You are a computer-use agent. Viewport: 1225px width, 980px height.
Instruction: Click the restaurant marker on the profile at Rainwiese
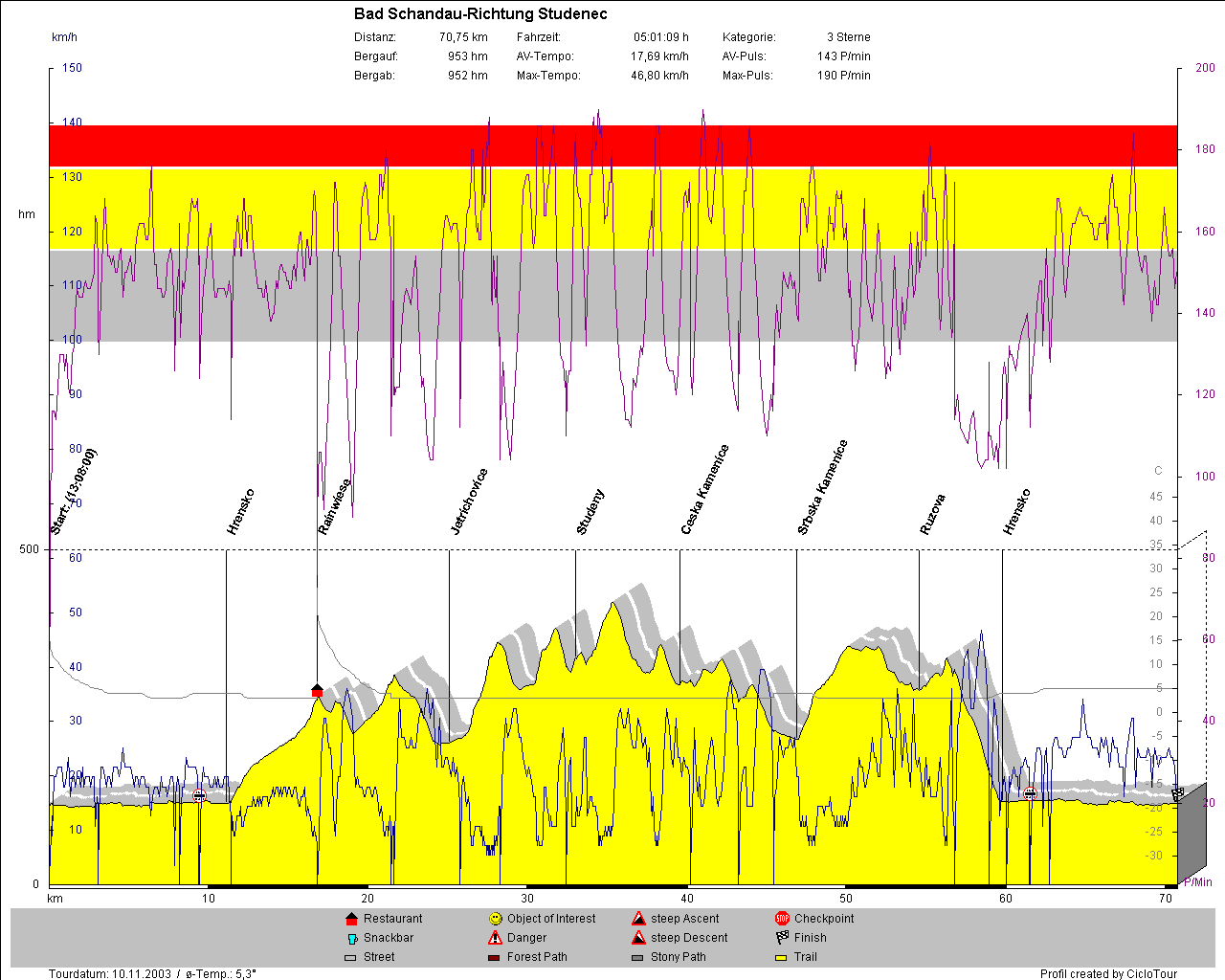point(318,690)
